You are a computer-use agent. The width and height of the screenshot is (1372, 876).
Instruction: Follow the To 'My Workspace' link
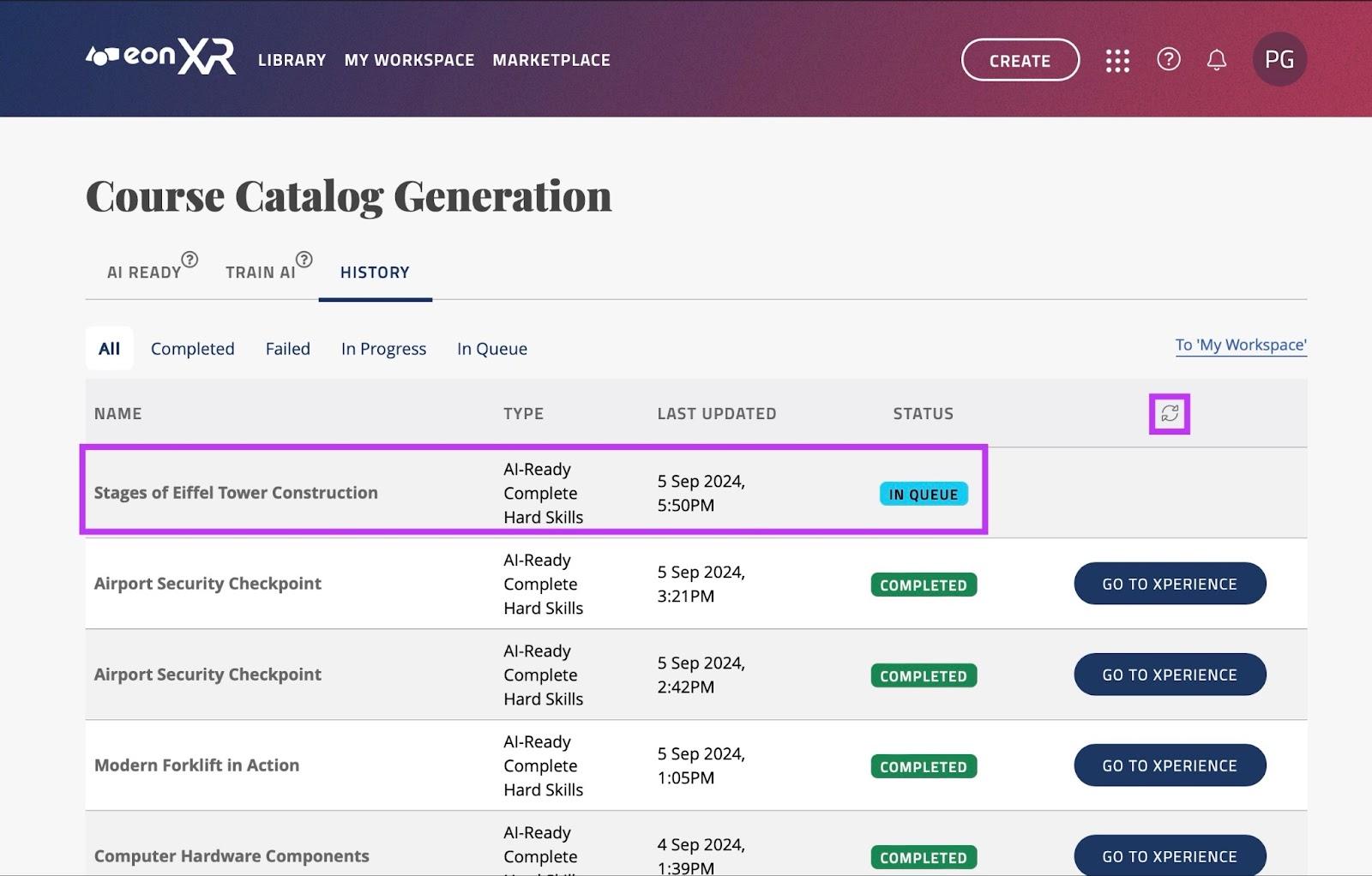pos(1241,345)
